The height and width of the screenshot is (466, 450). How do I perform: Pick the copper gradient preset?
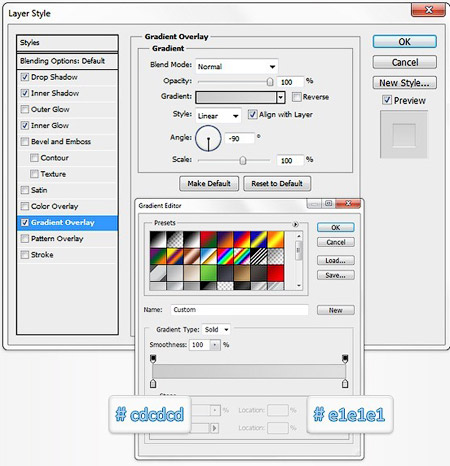click(191, 256)
